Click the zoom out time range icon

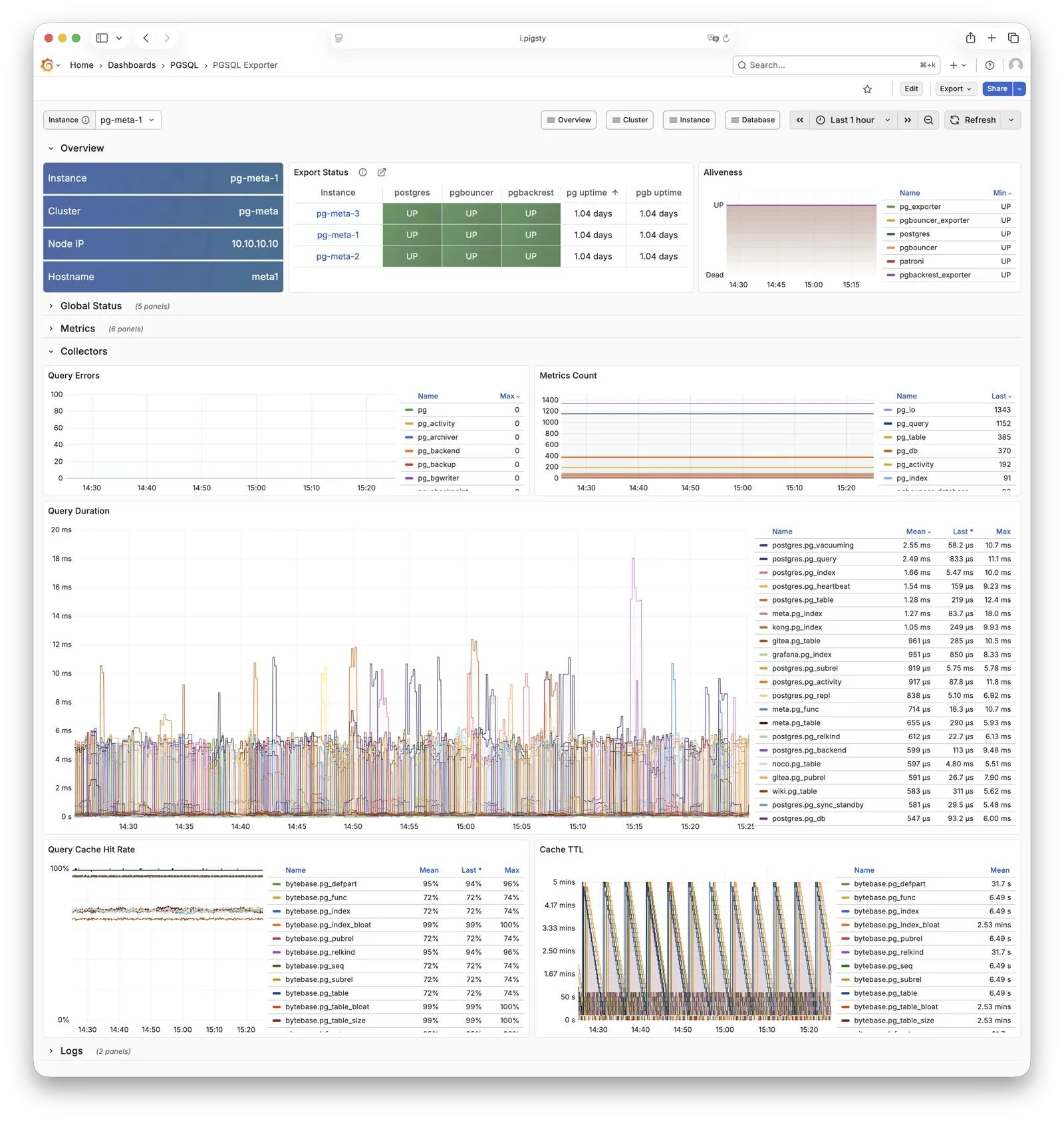point(928,120)
